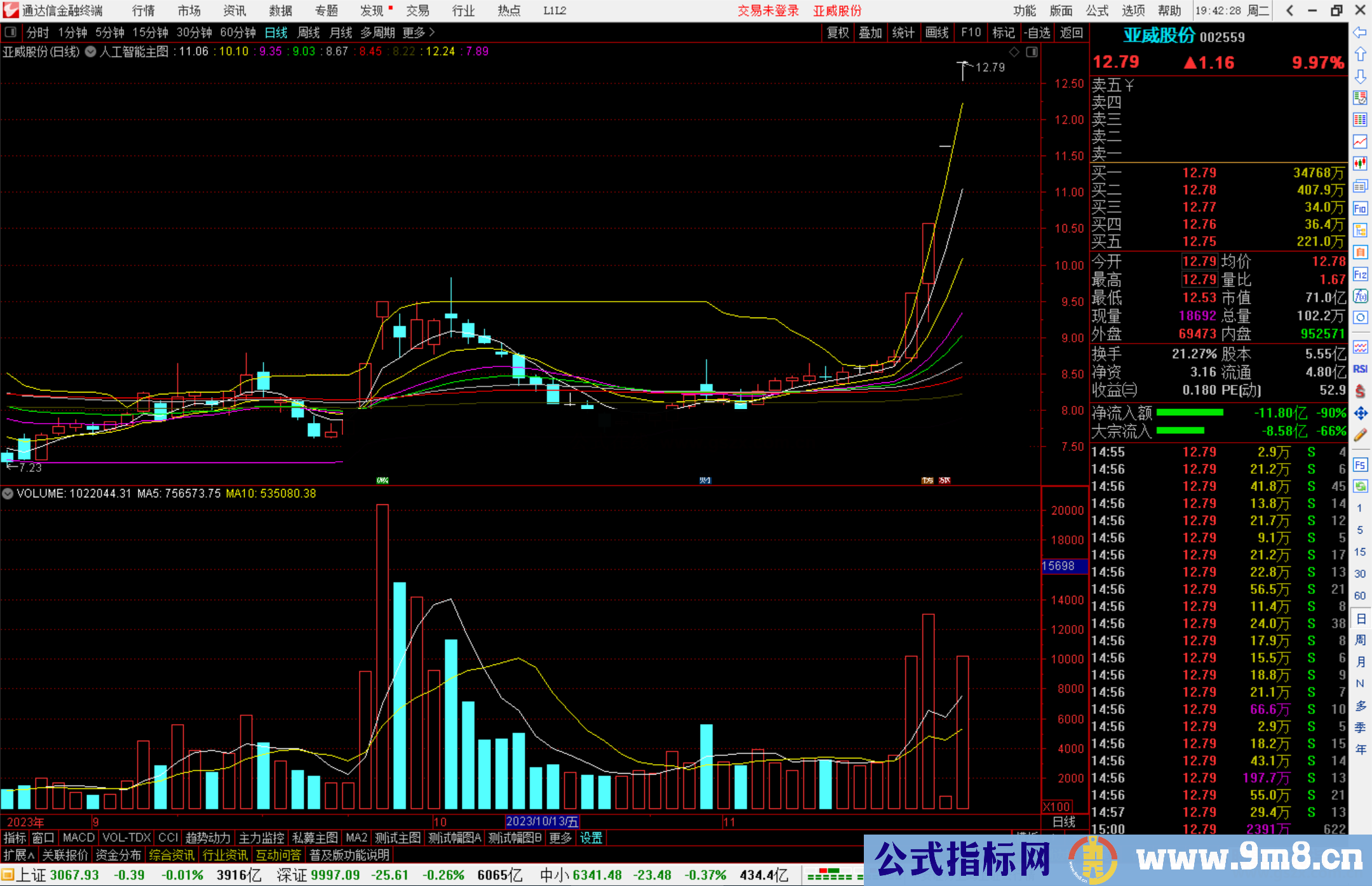Open the f(x) formula icon
The height and width of the screenshot is (886, 1372).
coord(1360,296)
